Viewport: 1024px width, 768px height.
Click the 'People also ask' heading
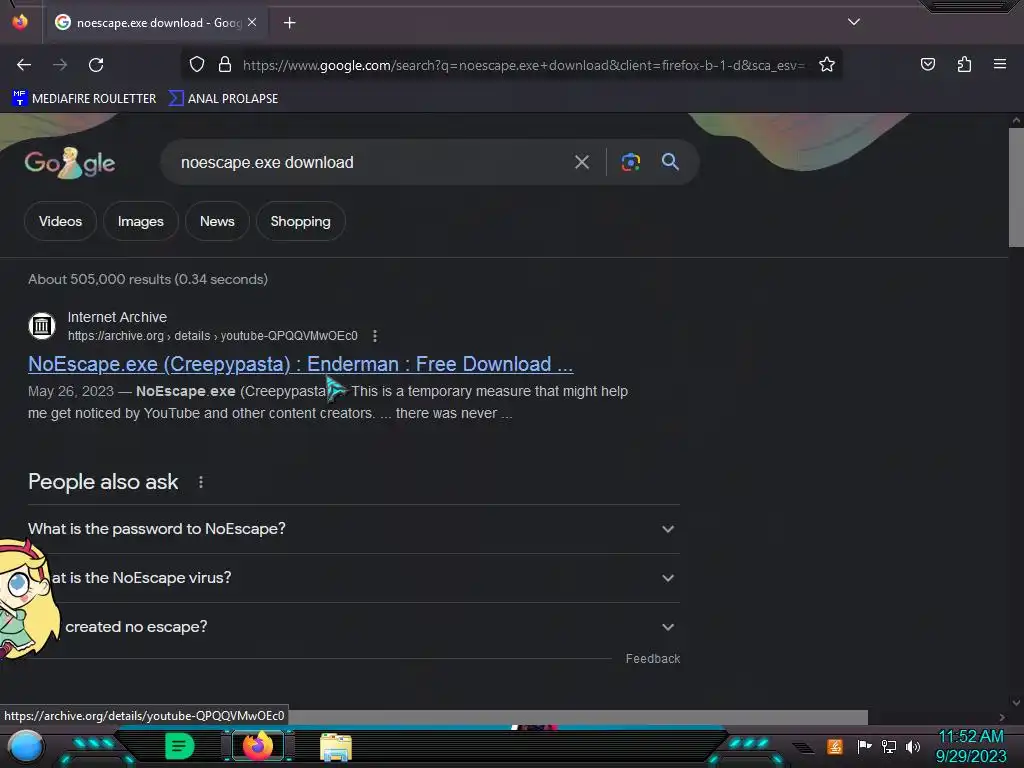103,482
